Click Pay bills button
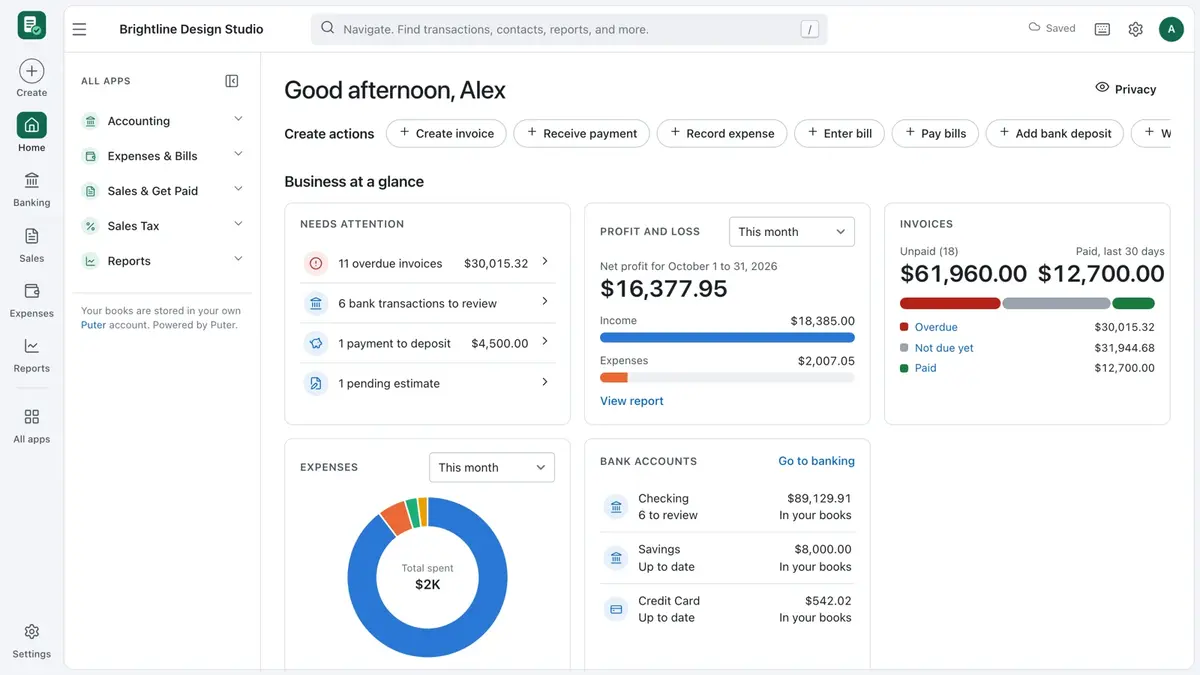The width and height of the screenshot is (1200, 675). pyautogui.click(x=935, y=133)
